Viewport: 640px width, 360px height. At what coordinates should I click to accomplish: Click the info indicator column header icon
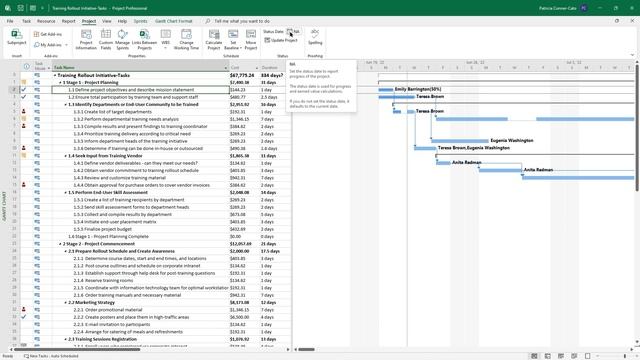pyautogui.click(x=27, y=67)
